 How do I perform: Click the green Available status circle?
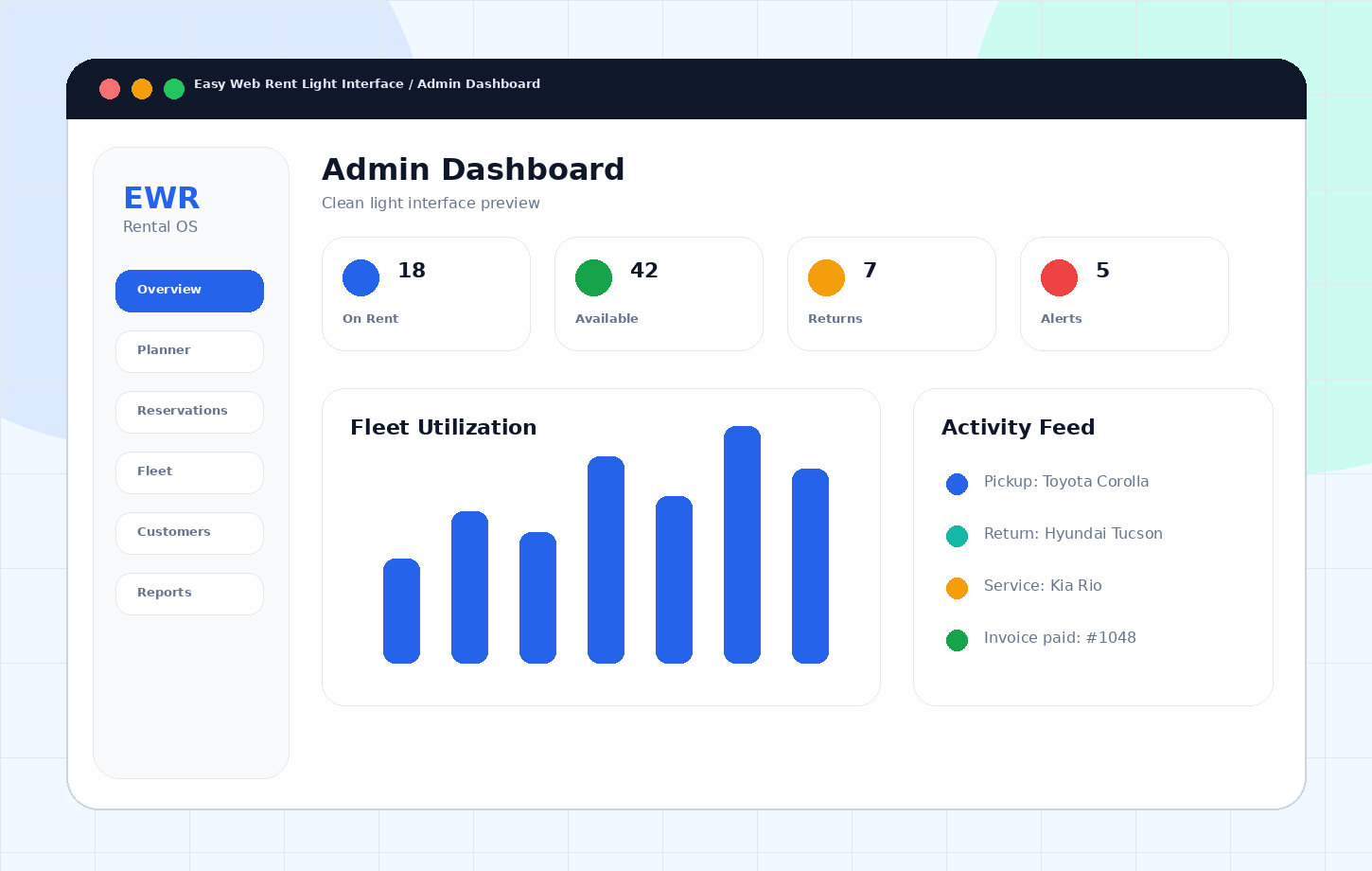point(593,277)
